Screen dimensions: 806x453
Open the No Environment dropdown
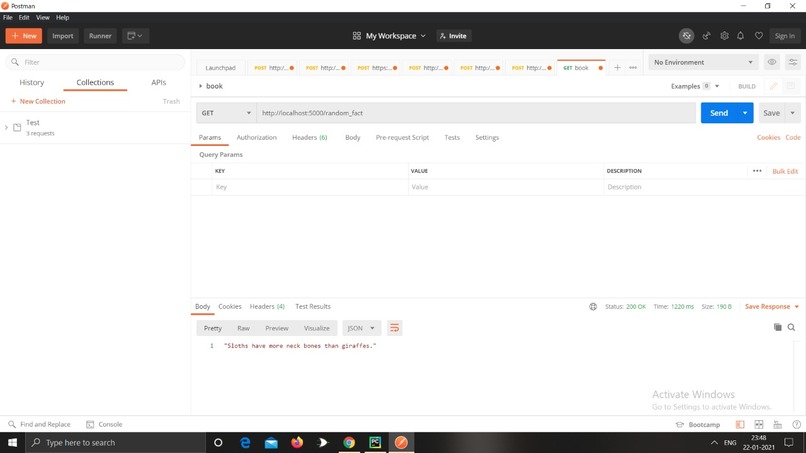(703, 62)
